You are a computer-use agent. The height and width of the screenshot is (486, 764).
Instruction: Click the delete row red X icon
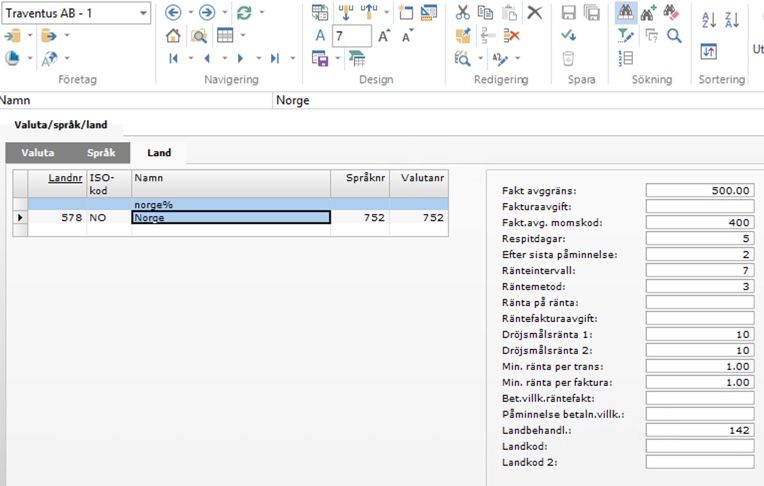[512, 36]
